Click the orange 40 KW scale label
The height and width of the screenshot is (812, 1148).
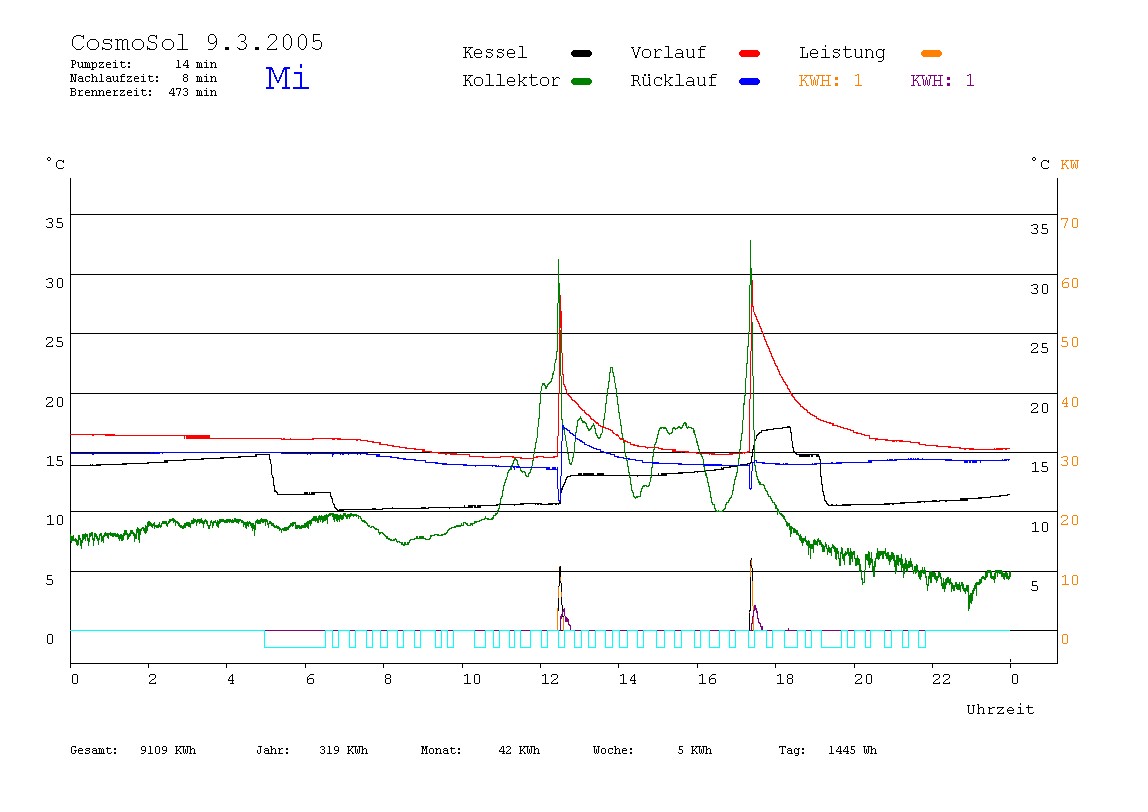(1070, 402)
